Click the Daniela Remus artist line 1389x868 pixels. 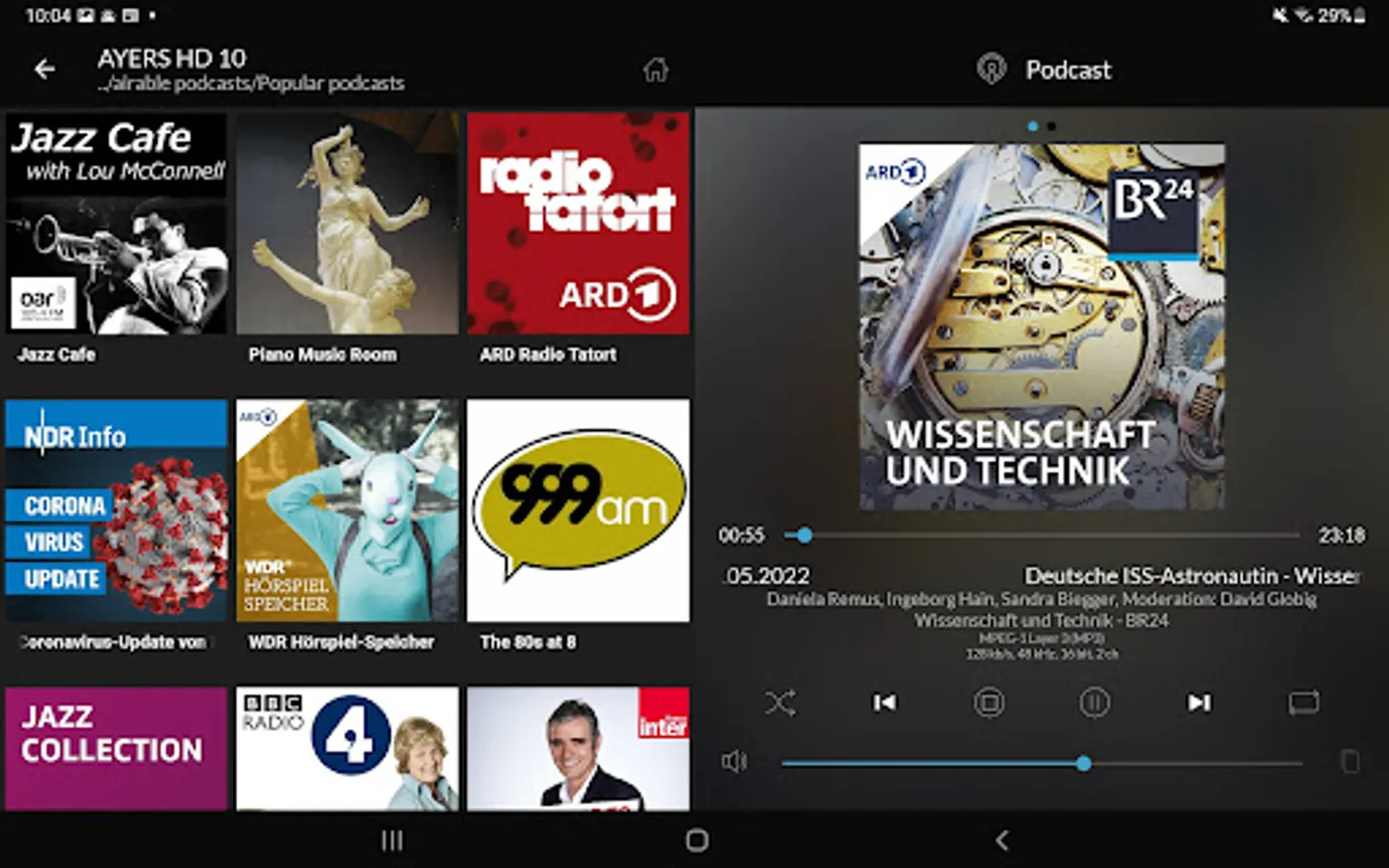(x=1042, y=599)
